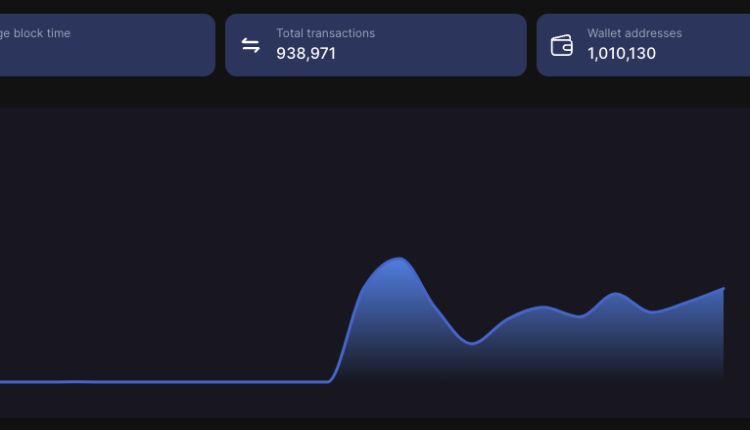The width and height of the screenshot is (750, 430).
Task: Open the Wallet addresses label
Action: (x=634, y=33)
